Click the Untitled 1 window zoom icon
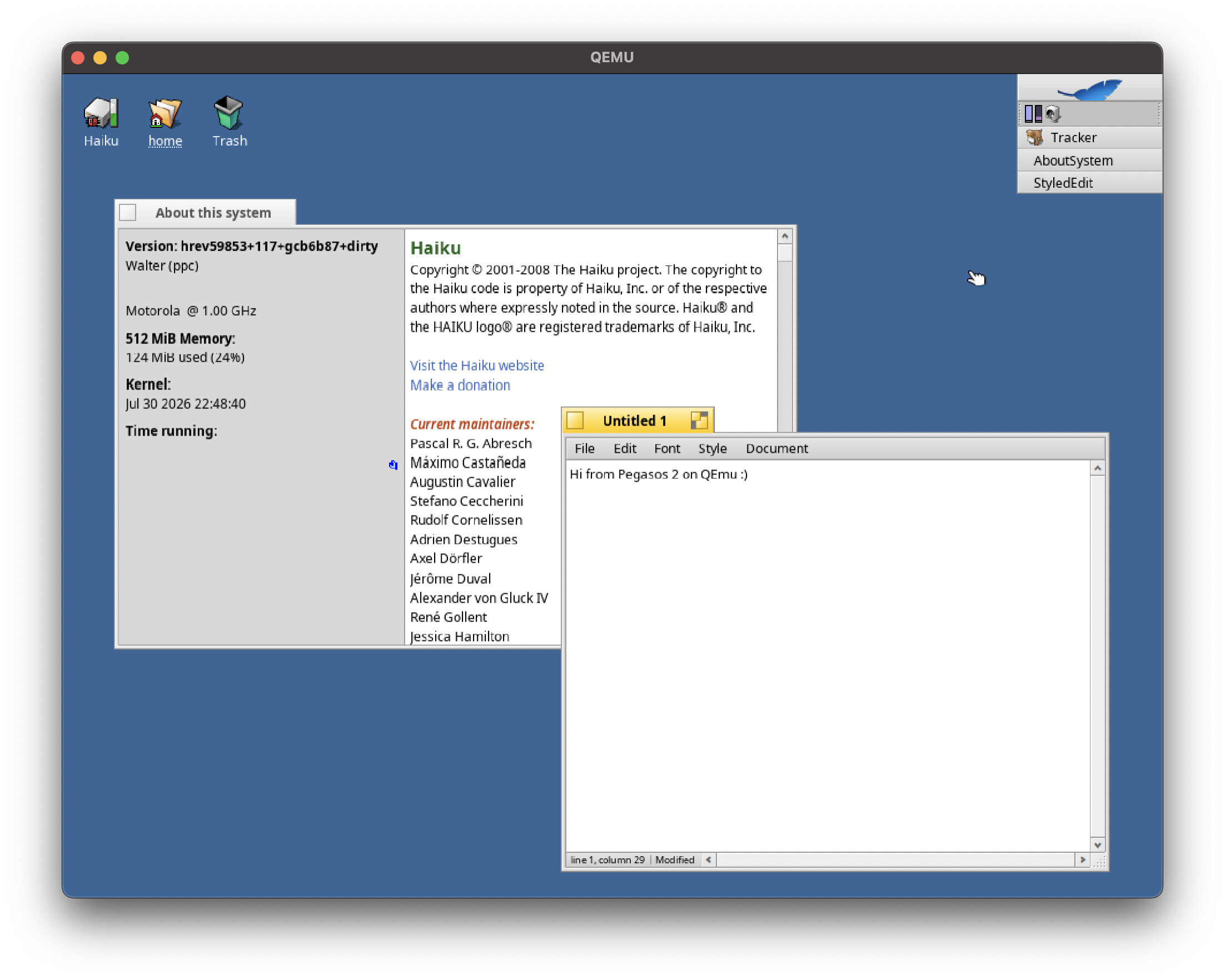 (x=699, y=421)
